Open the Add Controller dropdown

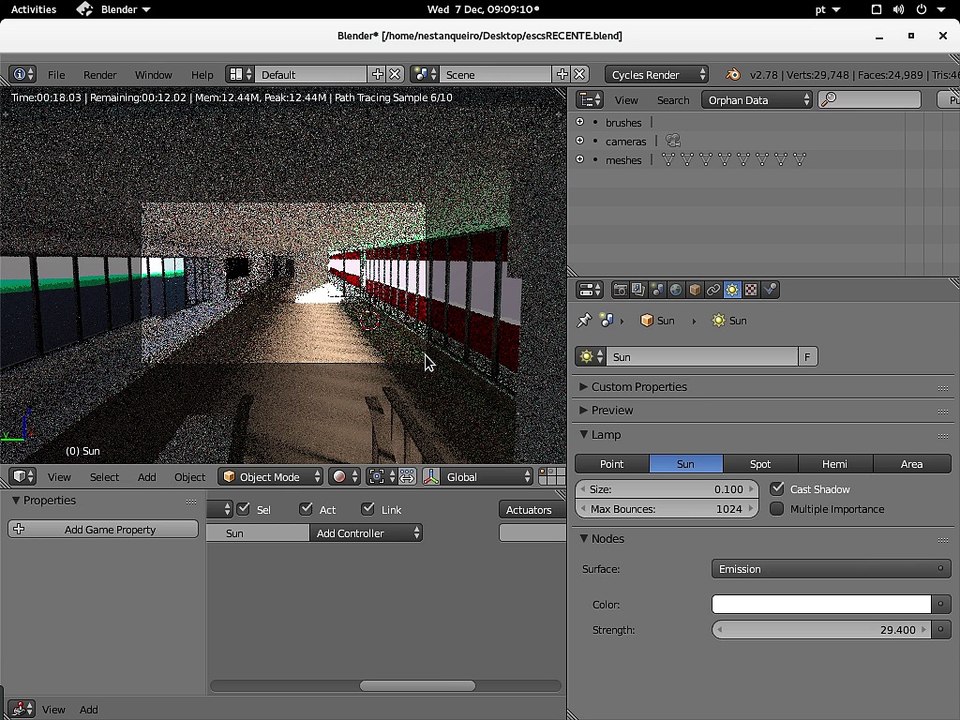[366, 533]
